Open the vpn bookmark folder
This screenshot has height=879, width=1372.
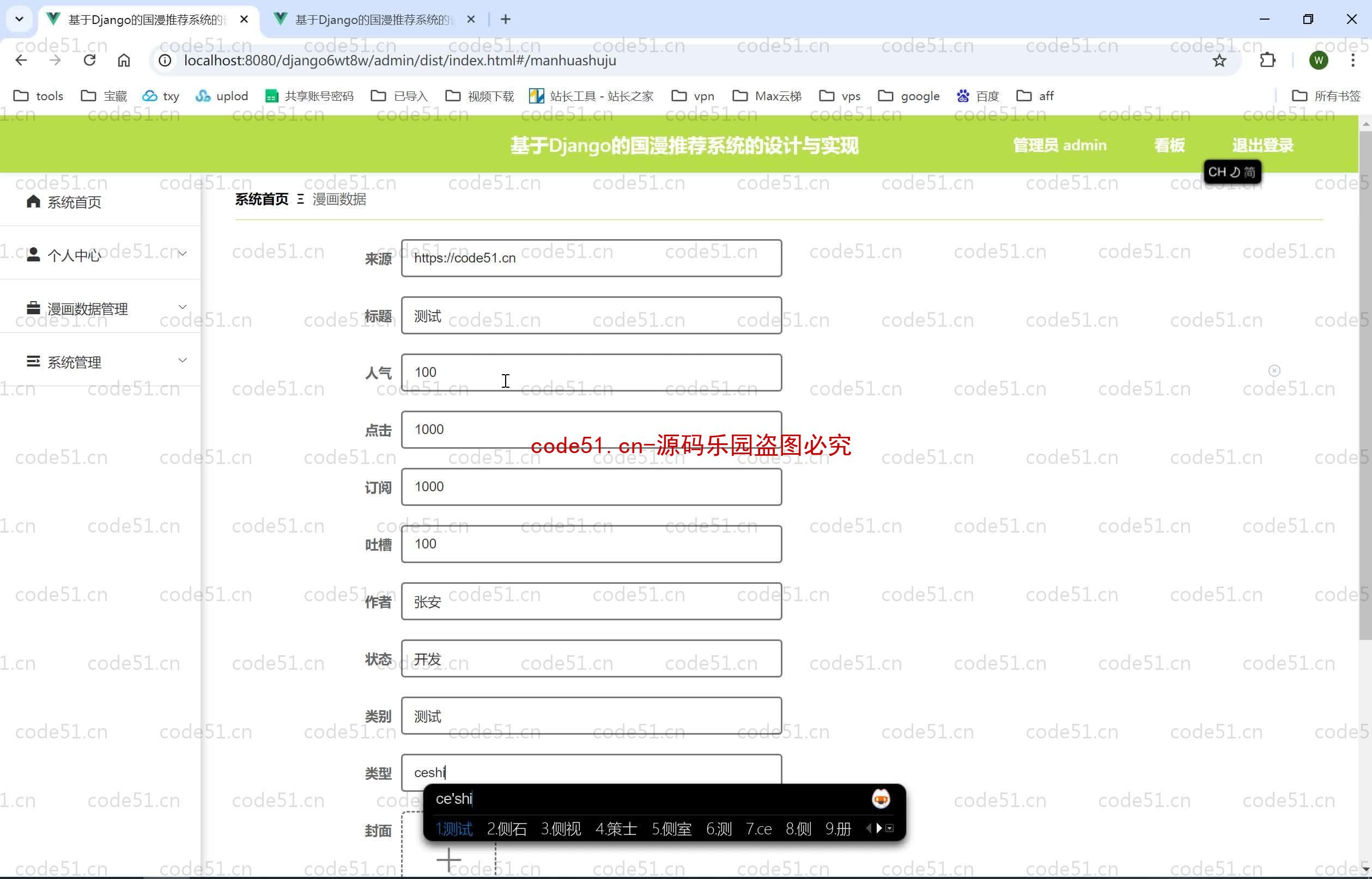(x=693, y=96)
